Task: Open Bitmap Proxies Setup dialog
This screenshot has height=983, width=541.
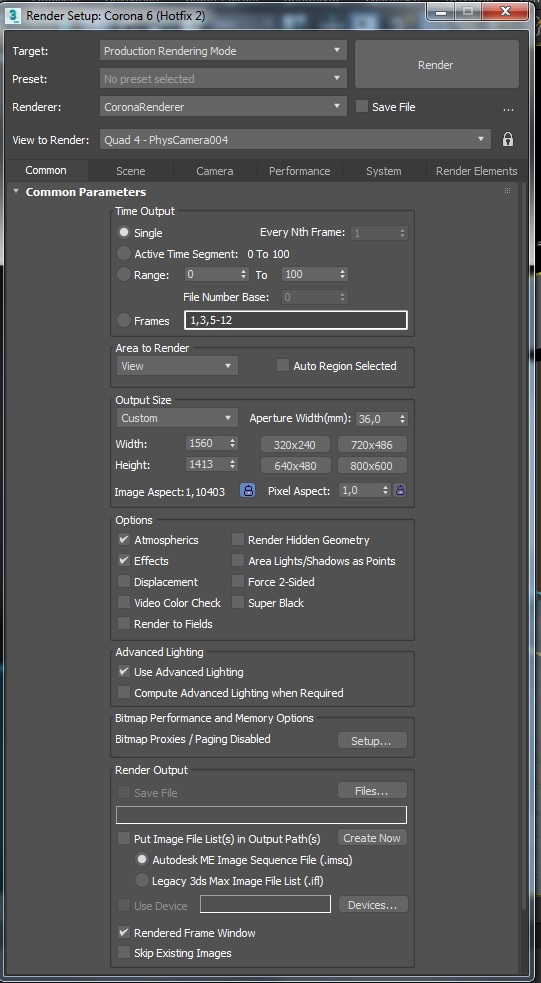Action: pyautogui.click(x=372, y=740)
